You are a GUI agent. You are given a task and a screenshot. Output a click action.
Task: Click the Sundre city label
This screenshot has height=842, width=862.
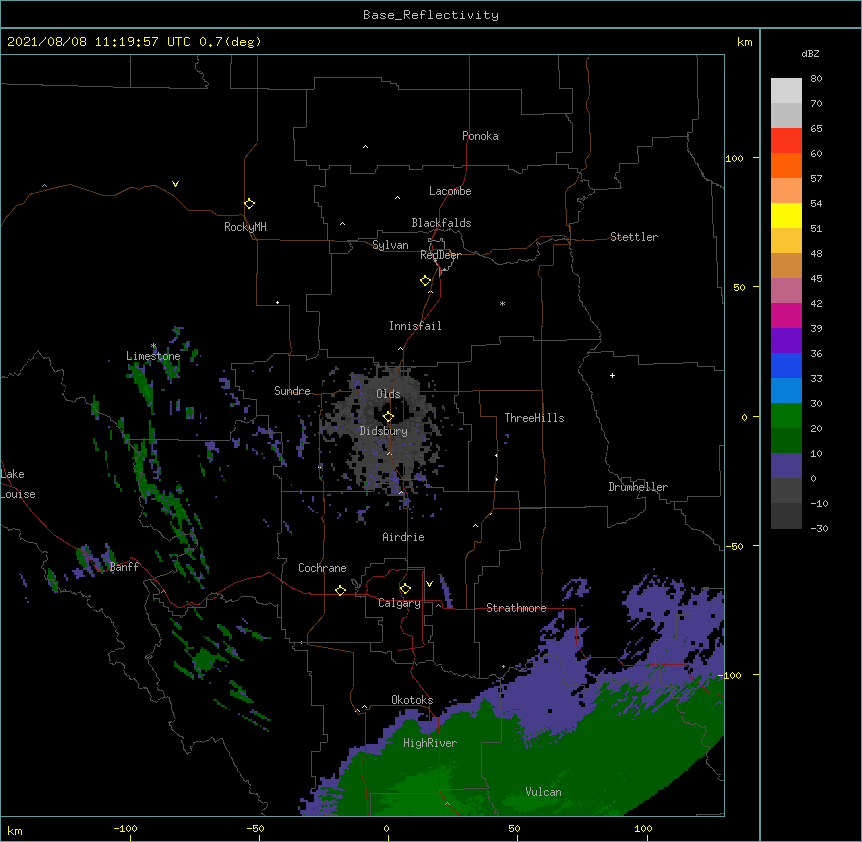click(x=292, y=391)
